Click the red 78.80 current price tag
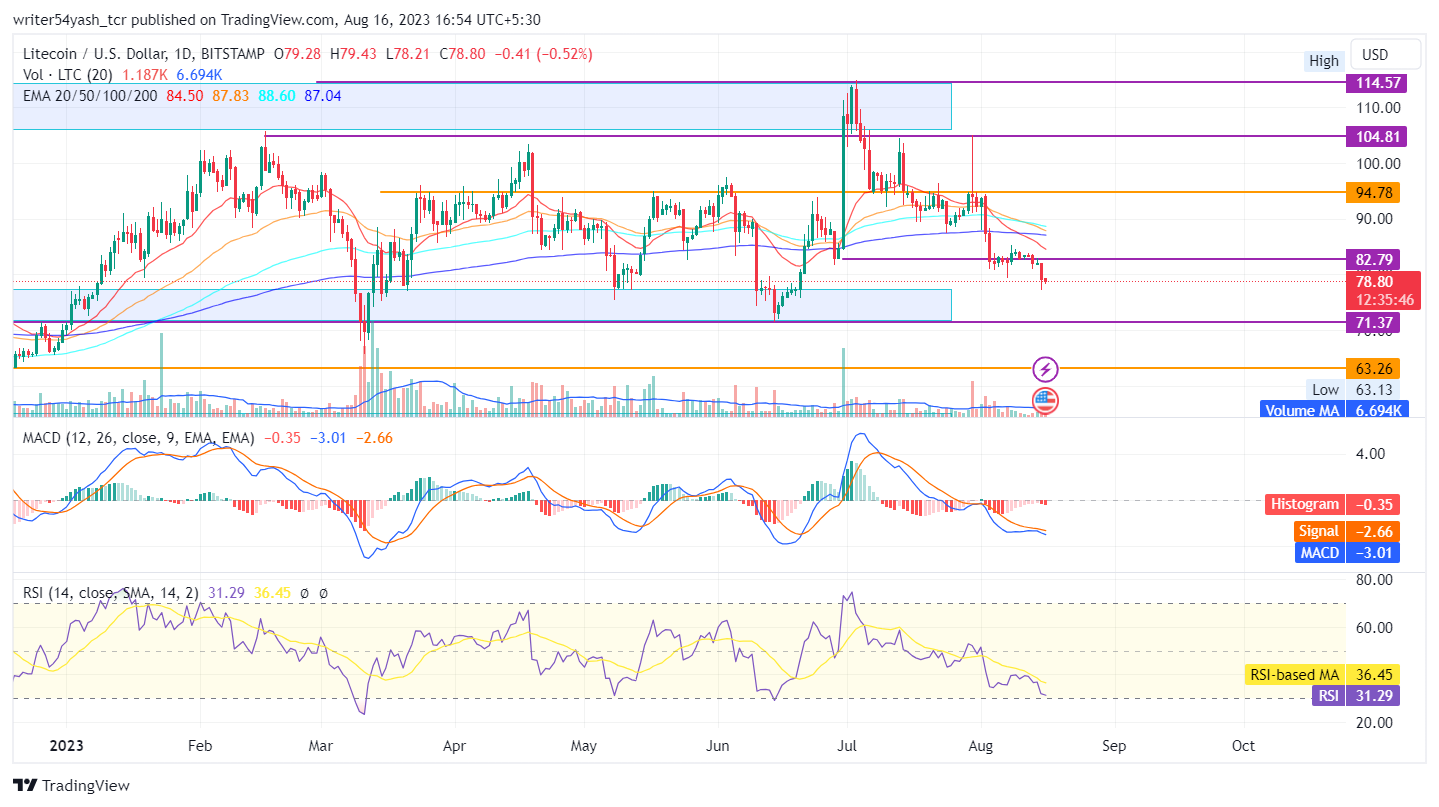 [1383, 282]
